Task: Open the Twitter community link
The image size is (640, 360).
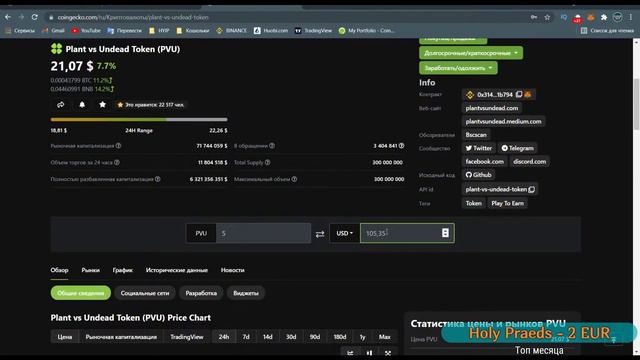Action: pos(479,148)
